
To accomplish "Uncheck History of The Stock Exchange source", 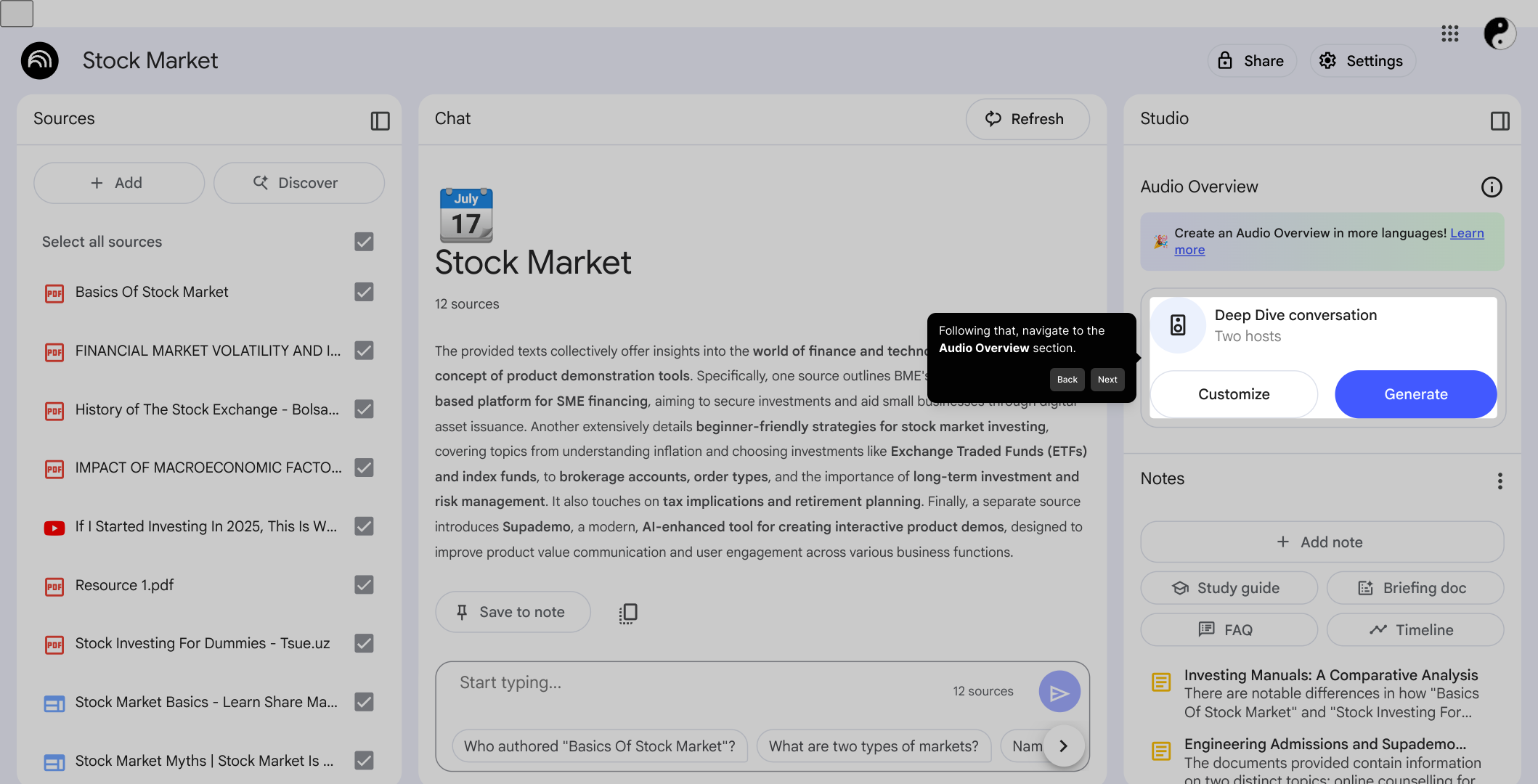I will coord(364,409).
